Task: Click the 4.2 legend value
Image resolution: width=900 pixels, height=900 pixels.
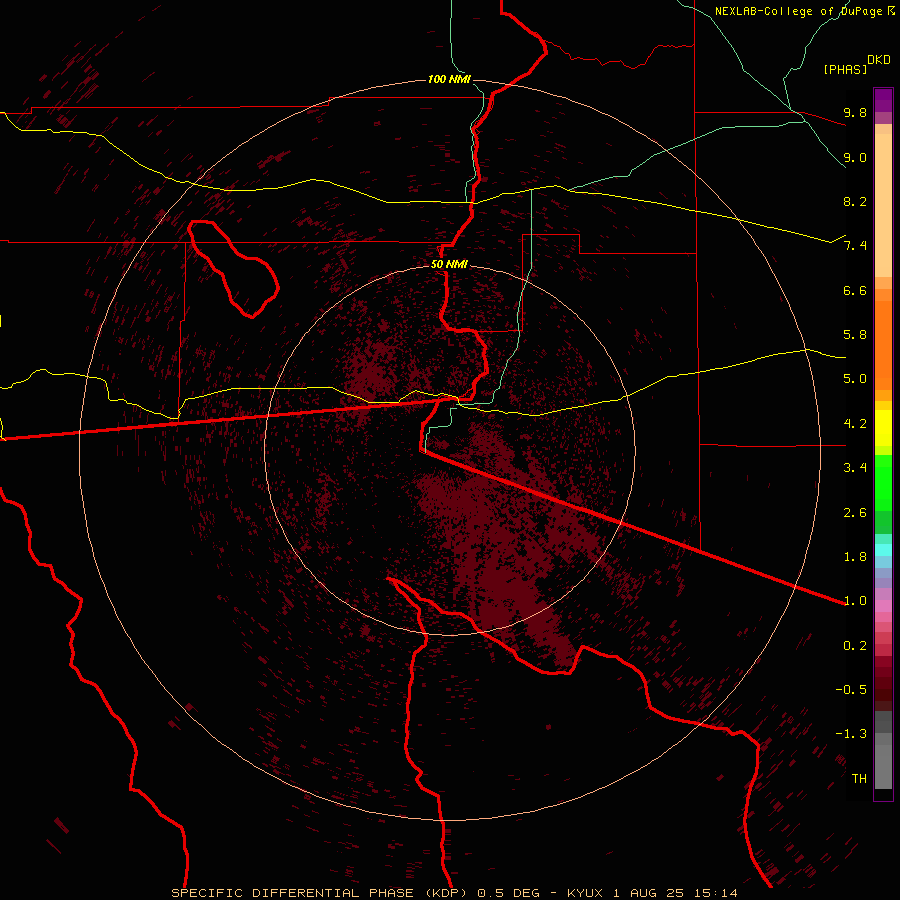Action: (855, 424)
